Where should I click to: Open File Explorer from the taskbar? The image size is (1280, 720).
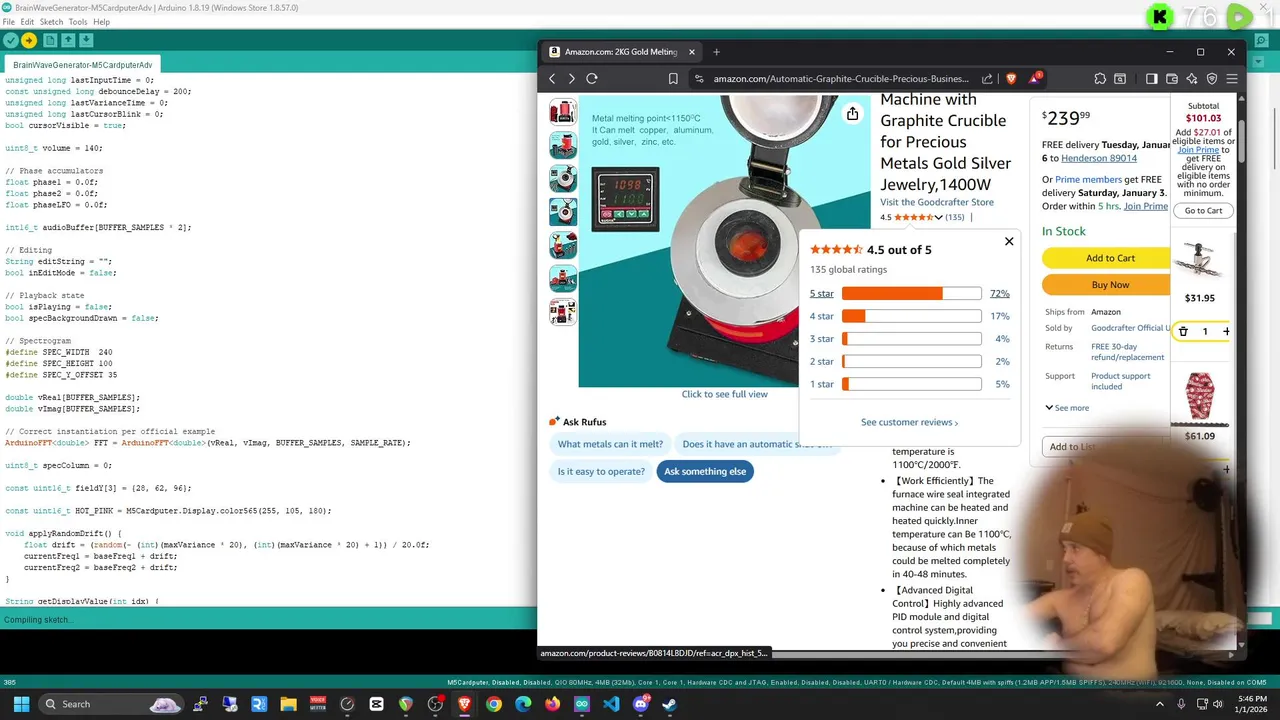click(x=288, y=704)
